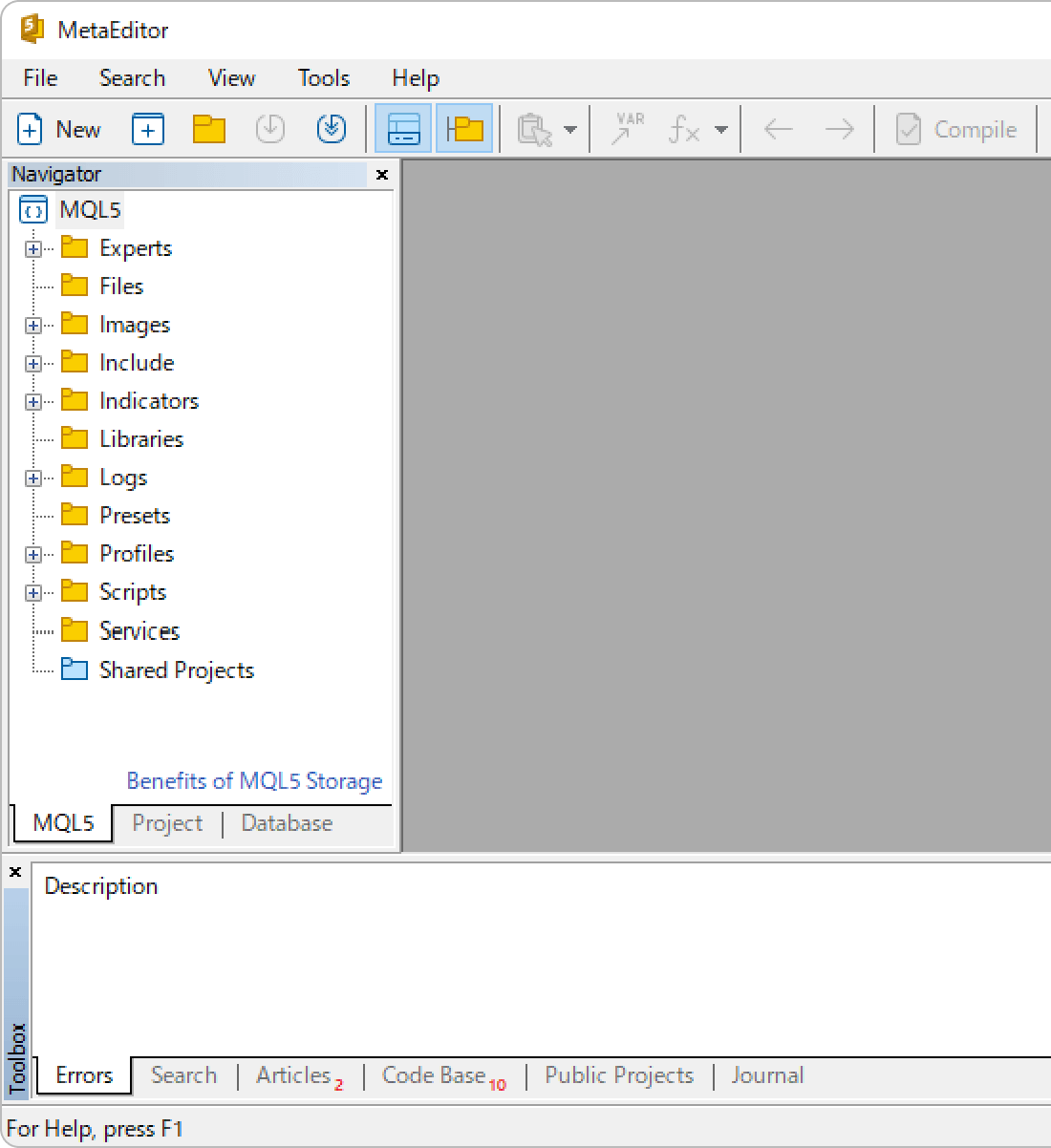Select the Libraries tree label

pos(141,438)
